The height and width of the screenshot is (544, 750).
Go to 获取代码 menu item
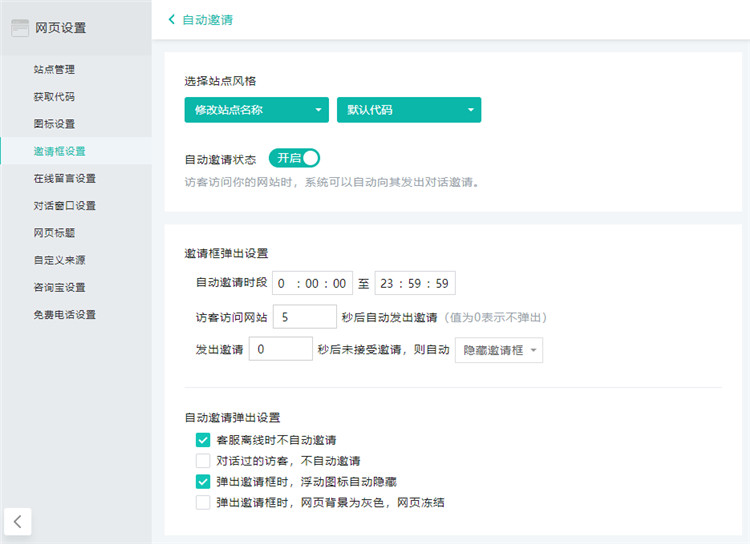[54, 97]
